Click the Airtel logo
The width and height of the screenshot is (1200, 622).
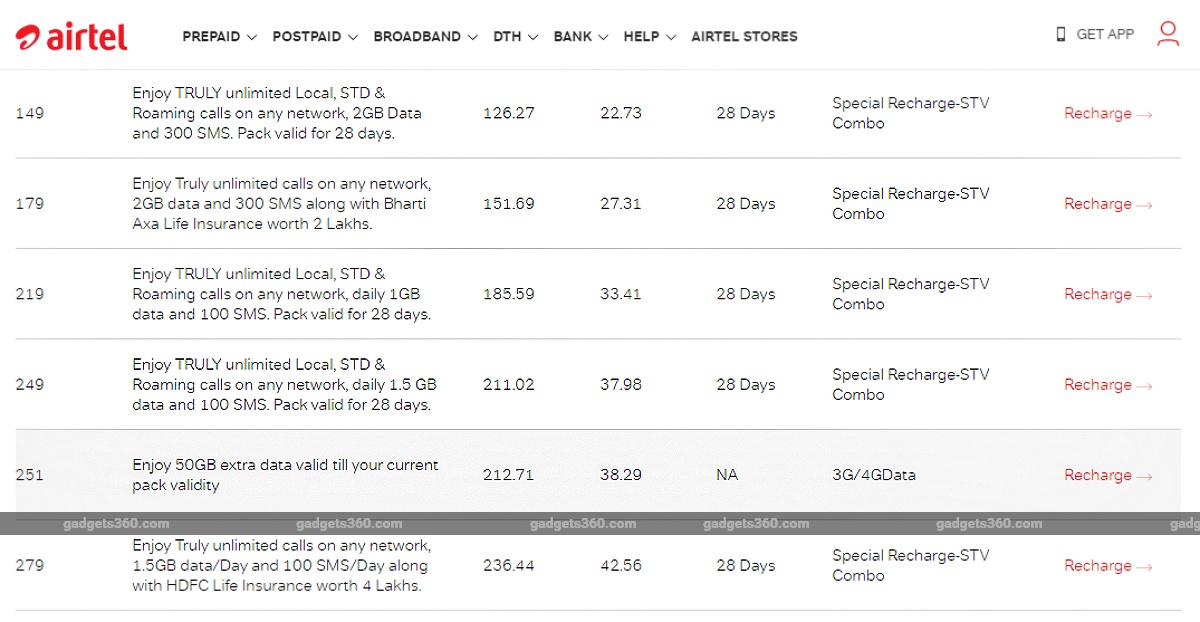(70, 34)
